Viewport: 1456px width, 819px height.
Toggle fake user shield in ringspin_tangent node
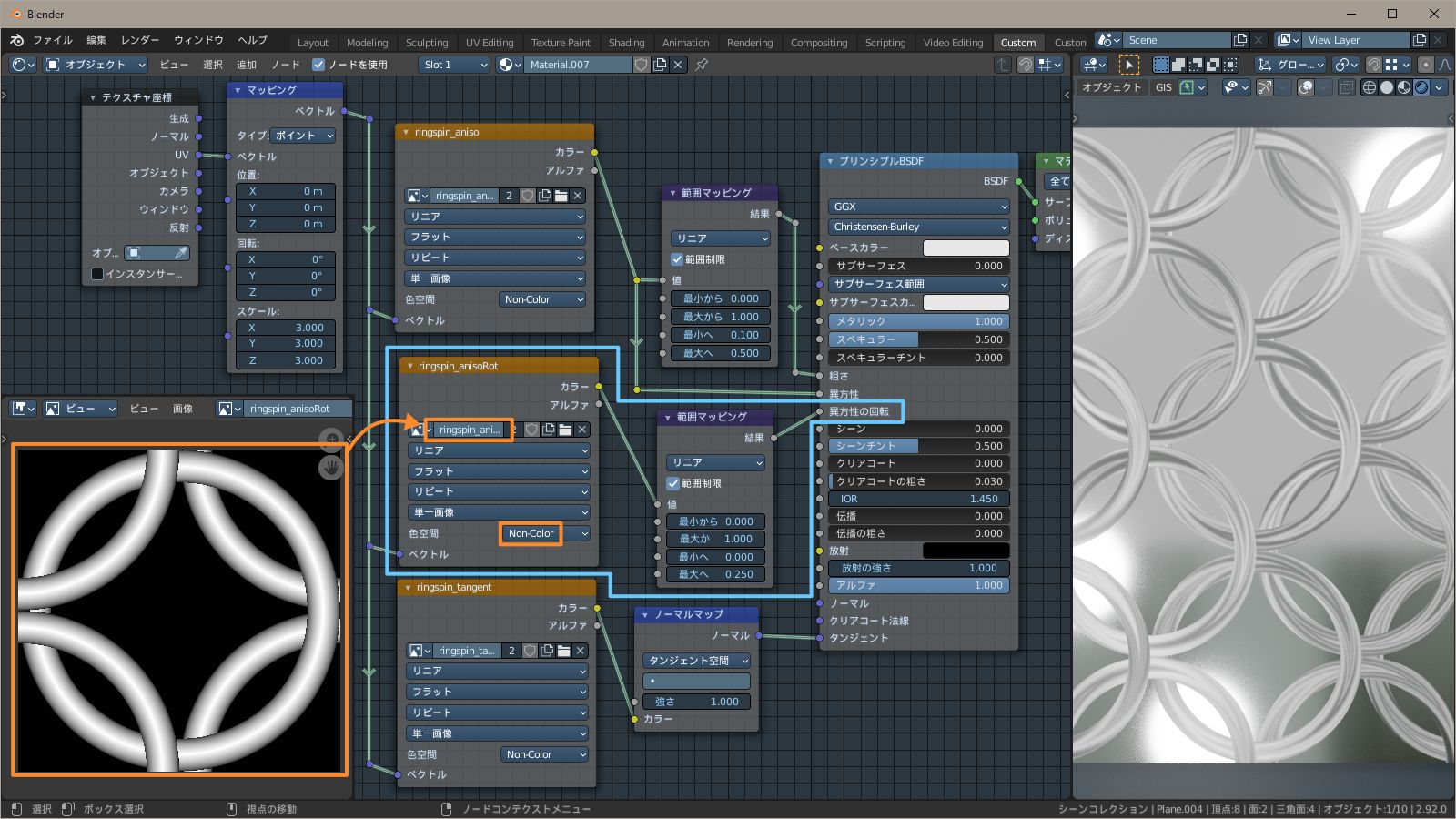coord(530,651)
